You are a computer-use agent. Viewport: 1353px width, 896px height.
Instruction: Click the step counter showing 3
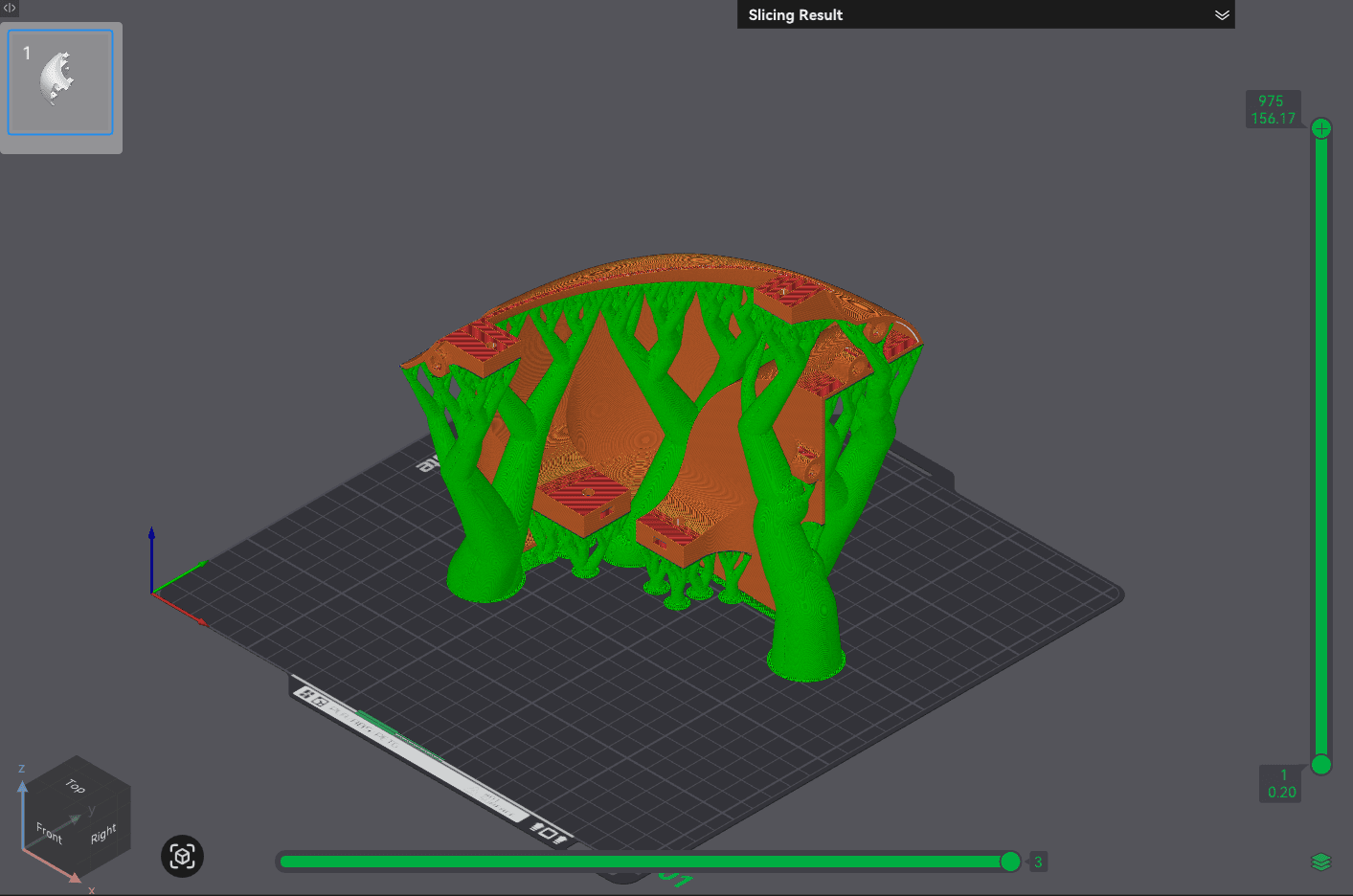point(1038,862)
